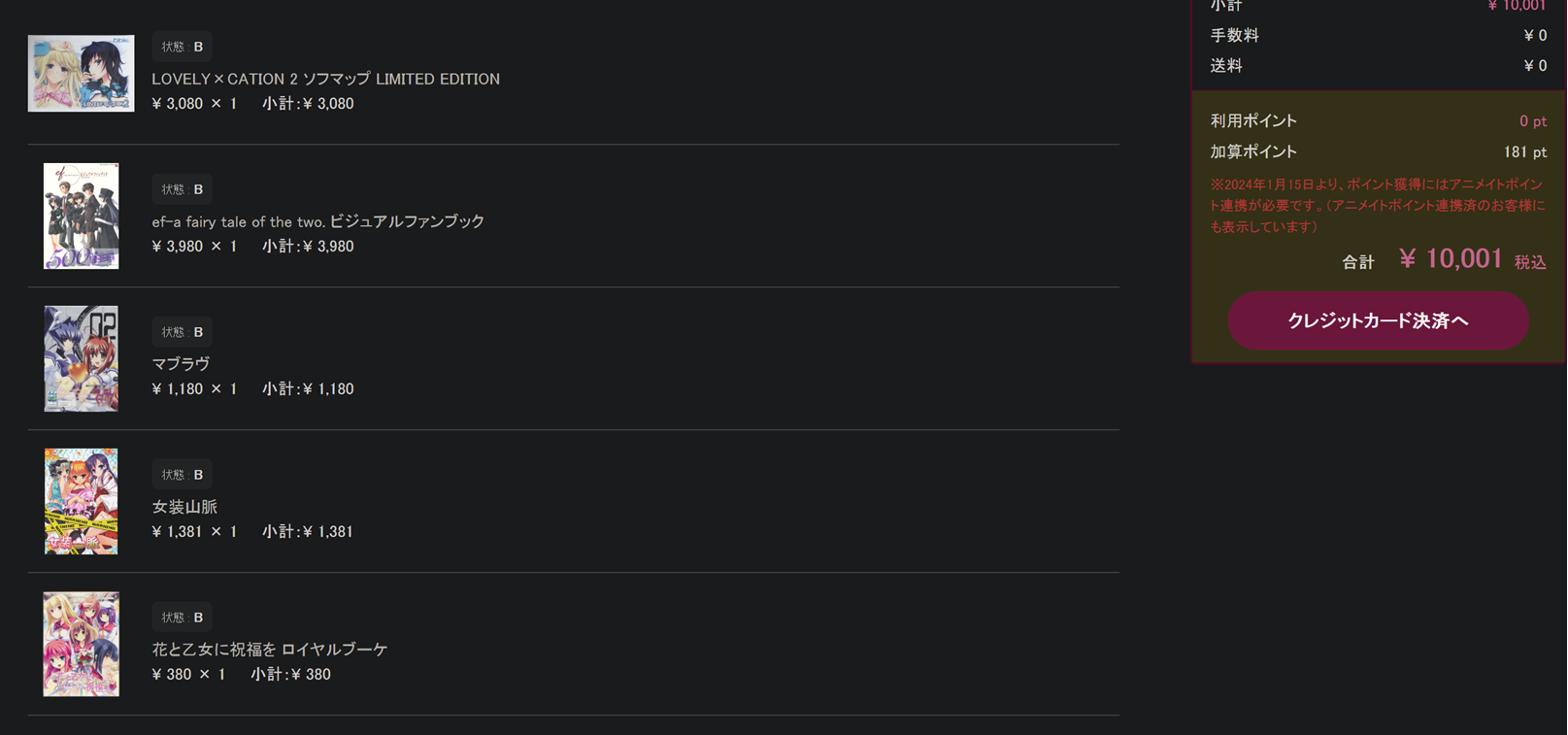Select the 女装山脈 title text
This screenshot has height=735, width=1568.
click(184, 507)
